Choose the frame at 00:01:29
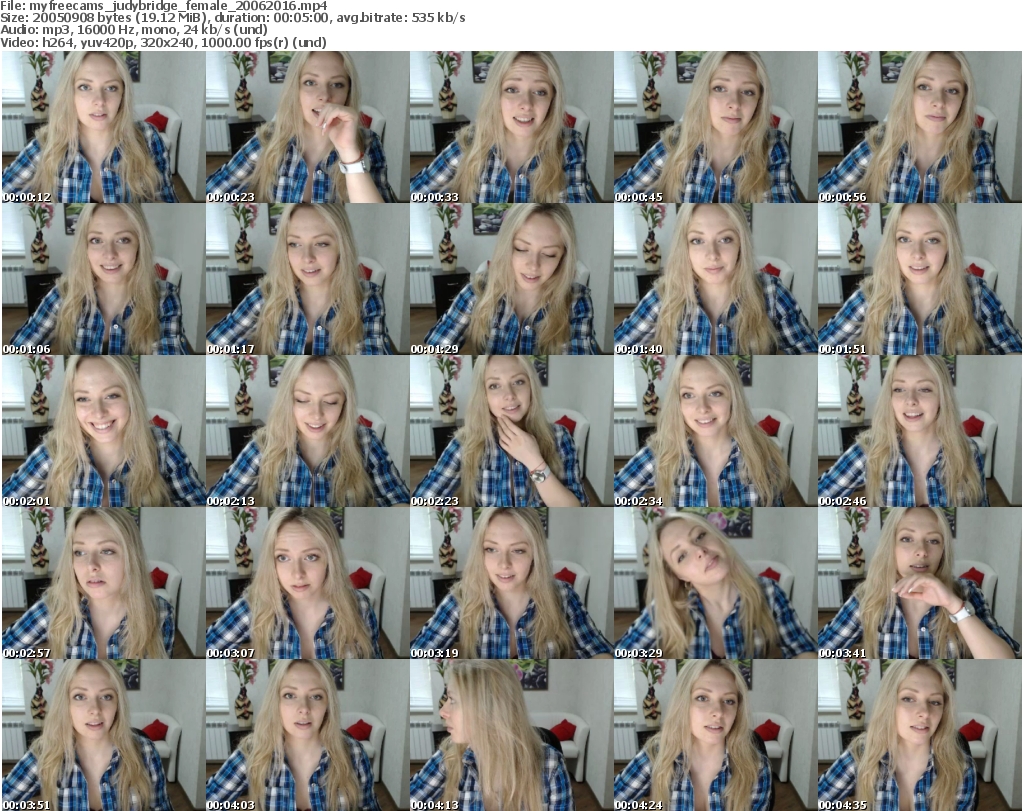The image size is (1024, 811). point(511,279)
